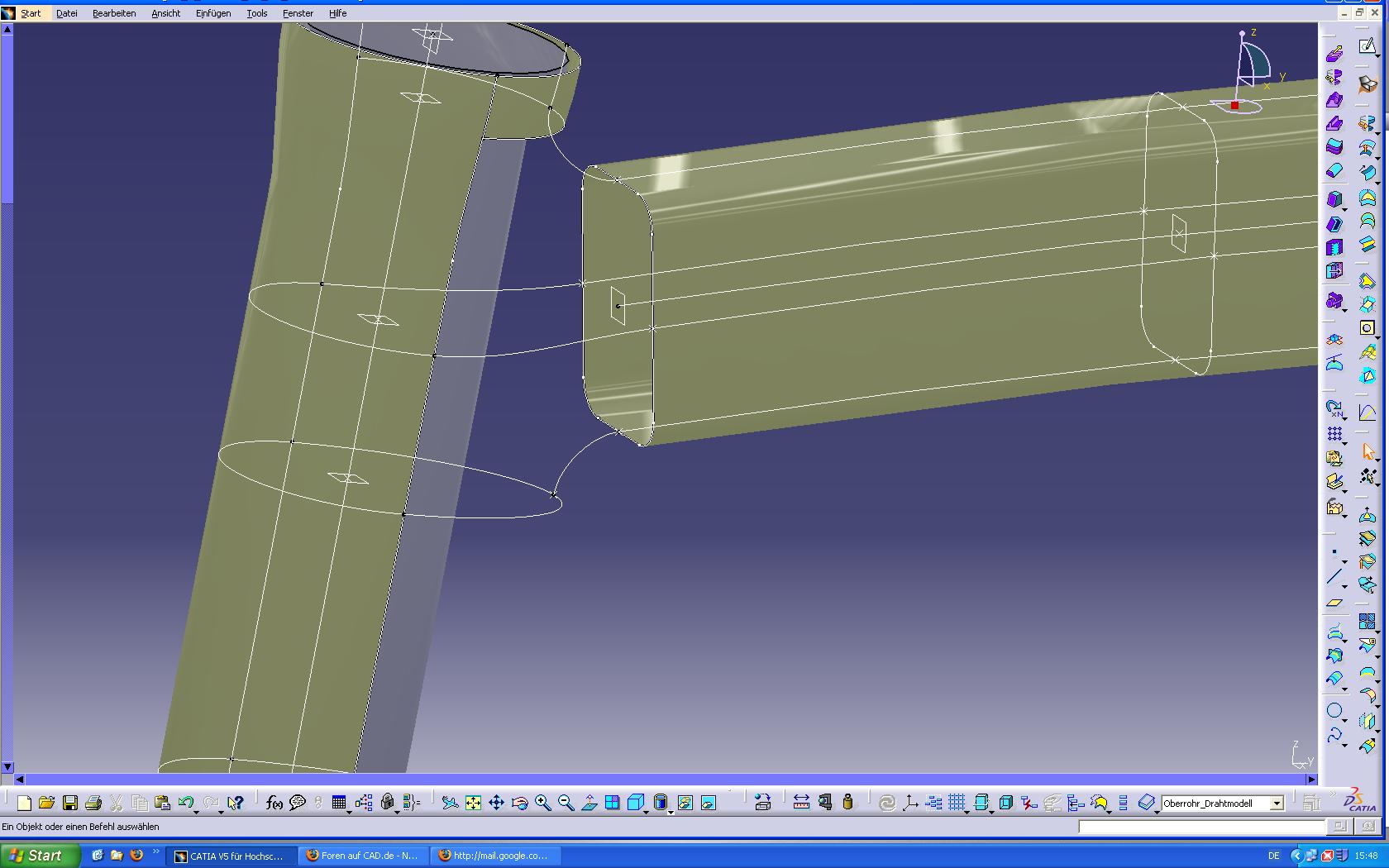Open the Formula f(x) tool
Image resolution: width=1389 pixels, height=868 pixels.
[274, 803]
